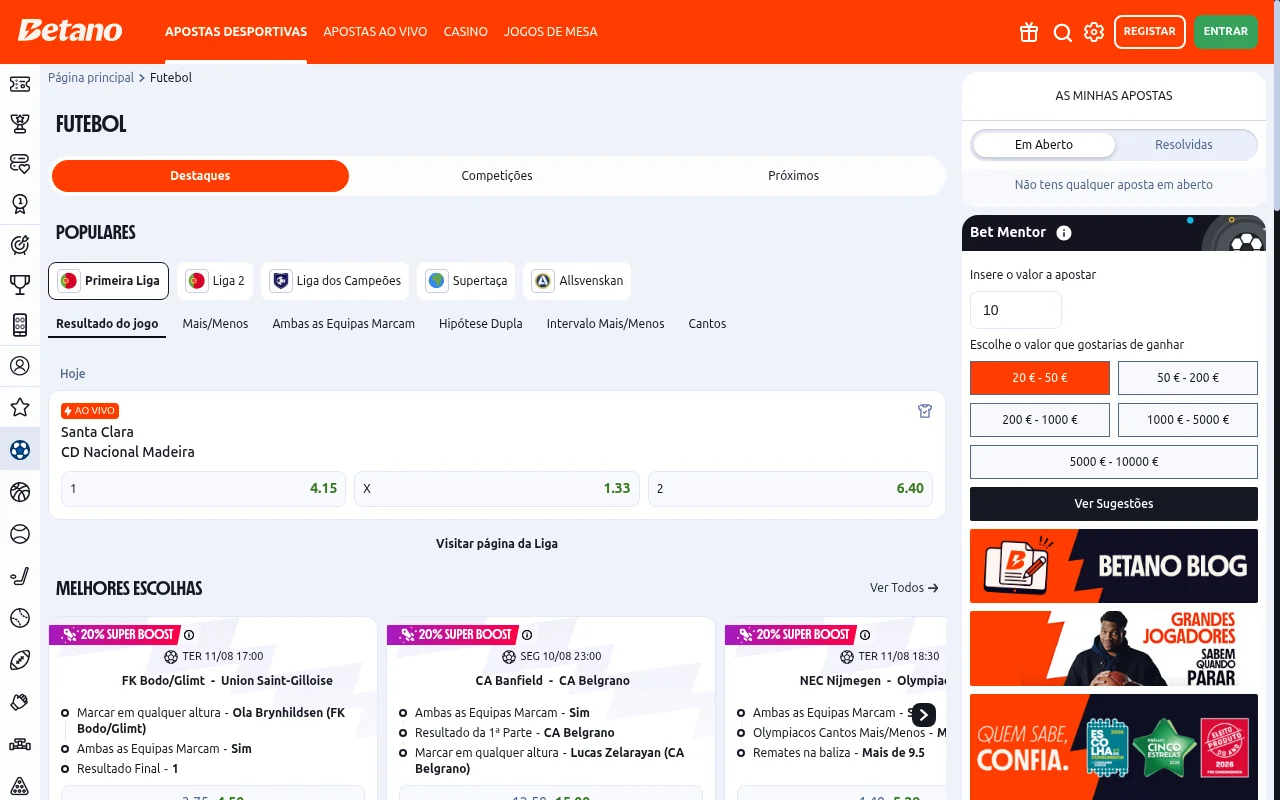Open the trophy star icon in sidebar
The image size is (1280, 800).
tap(20, 124)
